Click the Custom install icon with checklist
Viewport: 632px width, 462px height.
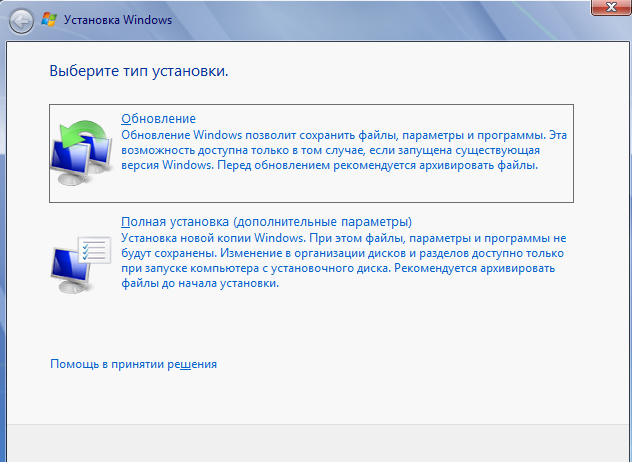[81, 264]
